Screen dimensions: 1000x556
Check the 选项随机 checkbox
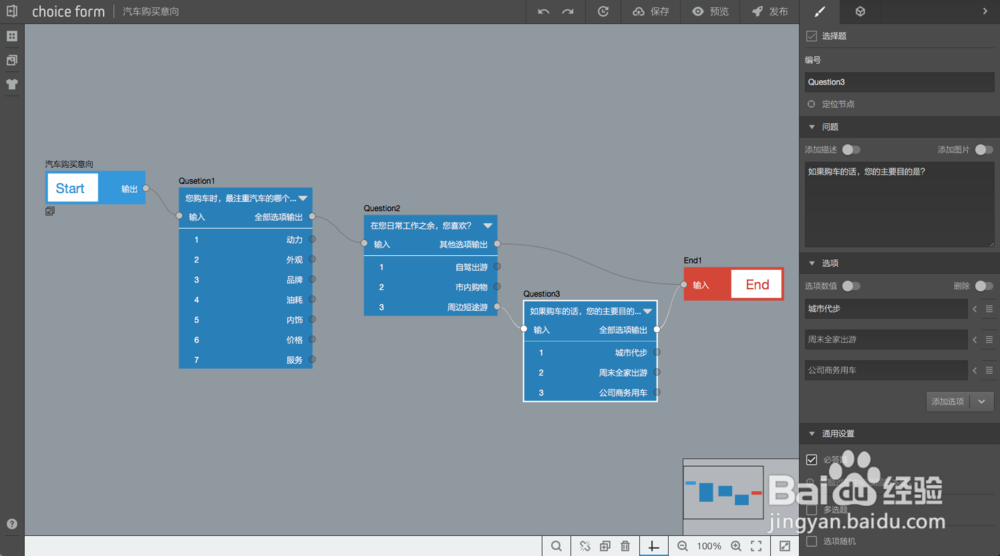pyautogui.click(x=811, y=541)
